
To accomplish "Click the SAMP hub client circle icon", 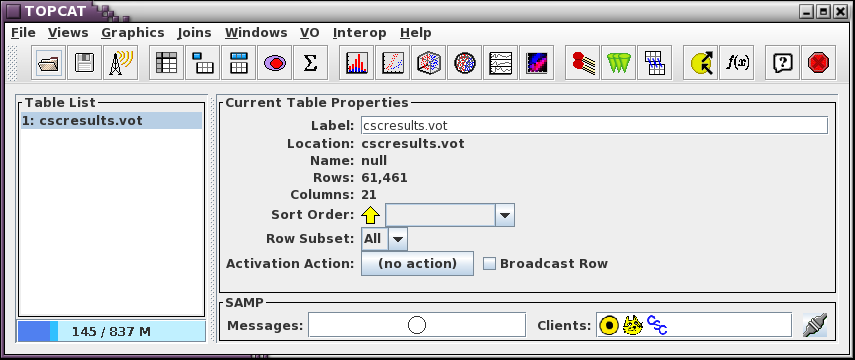I will [609, 326].
